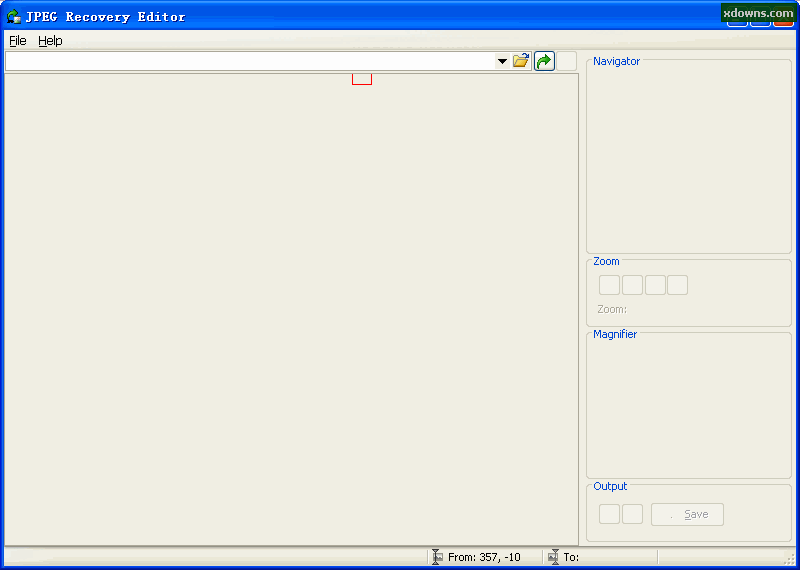Click the blank button right of green arrow
The height and width of the screenshot is (570, 800).
[x=566, y=61]
